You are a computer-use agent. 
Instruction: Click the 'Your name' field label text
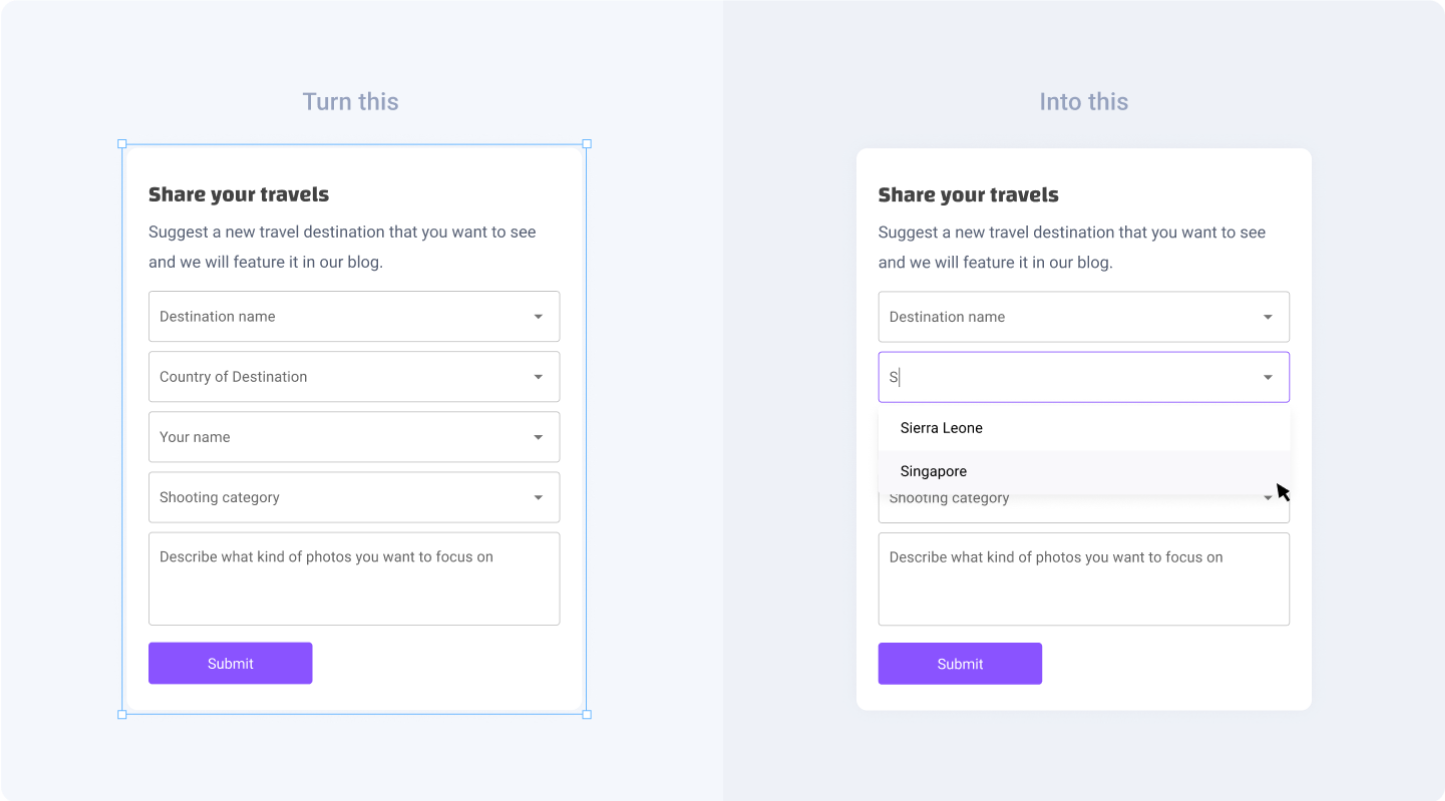point(195,437)
